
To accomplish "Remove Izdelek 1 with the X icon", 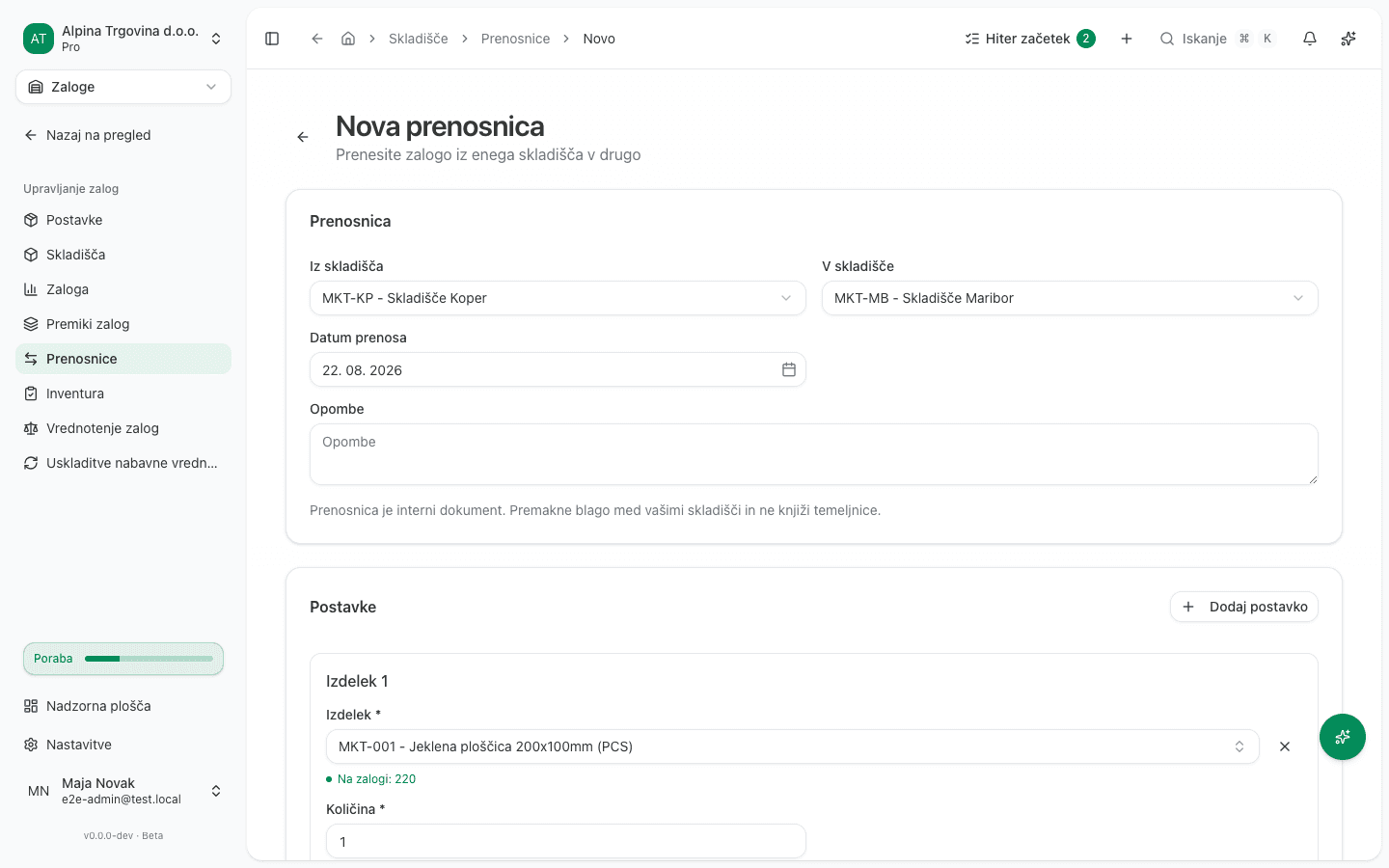I will pos(1285,746).
